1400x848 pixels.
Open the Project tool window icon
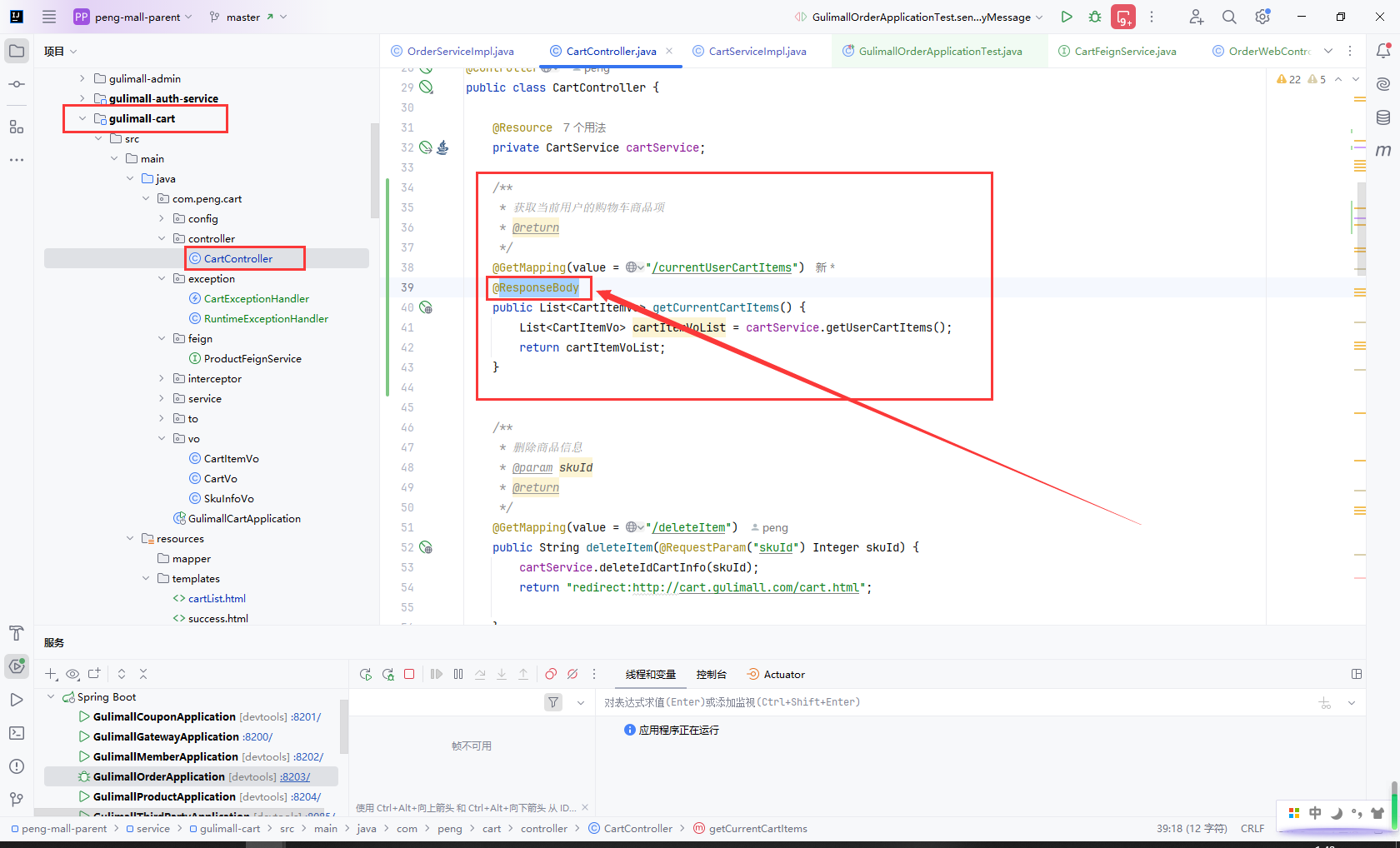point(17,51)
